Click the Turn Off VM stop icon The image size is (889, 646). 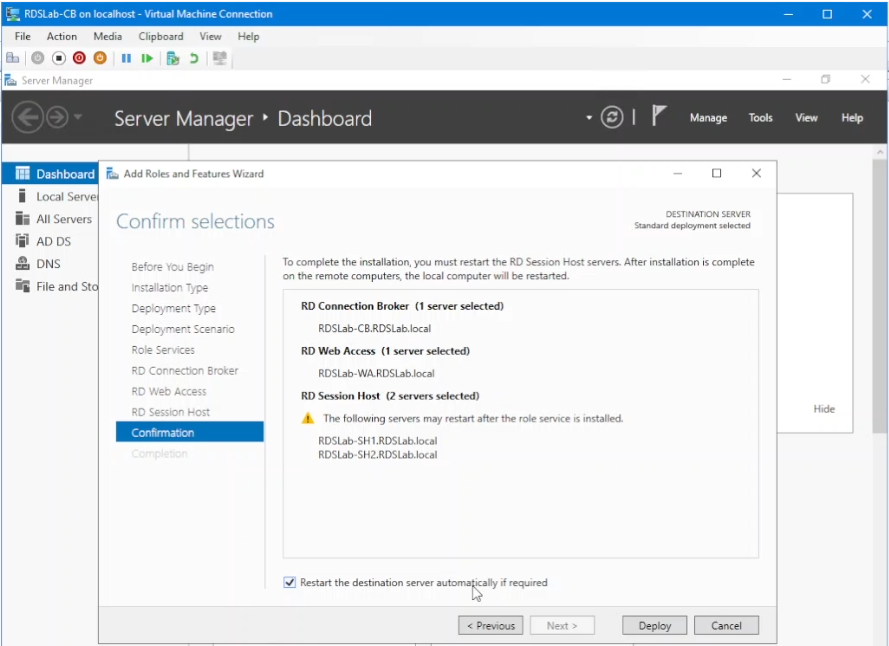[59, 58]
